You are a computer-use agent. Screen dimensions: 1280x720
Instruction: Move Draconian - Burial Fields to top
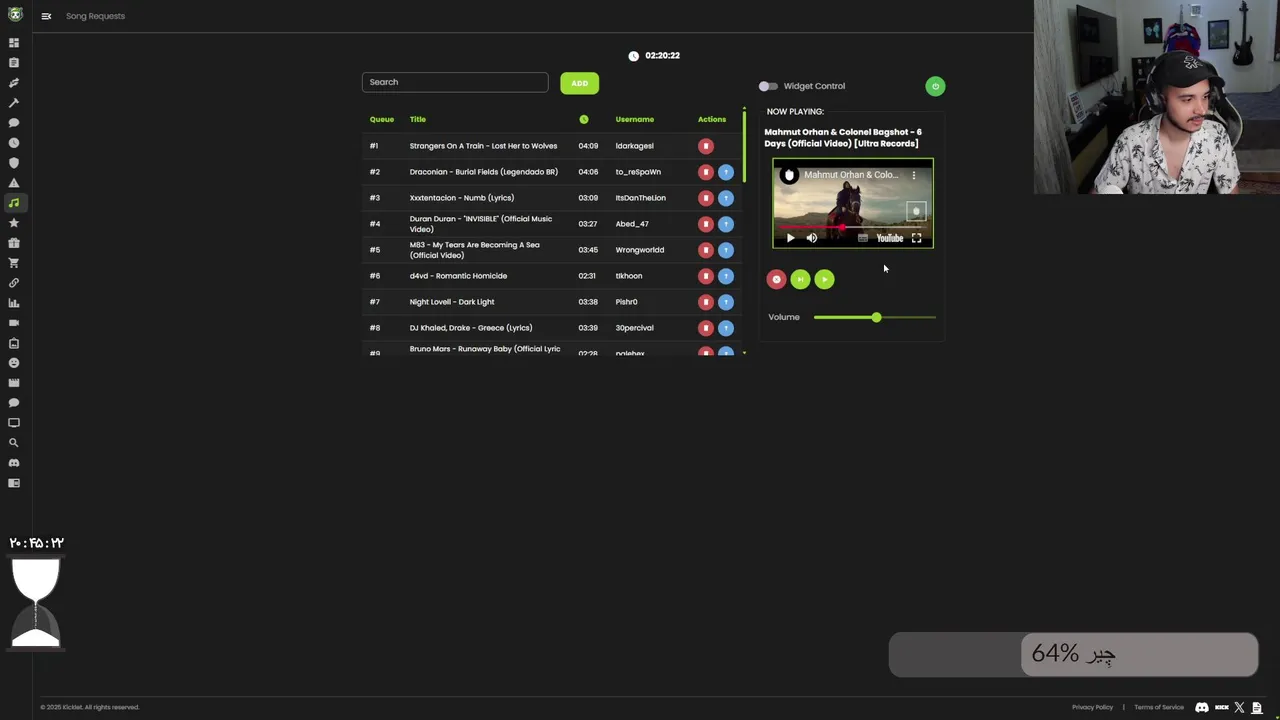point(726,172)
